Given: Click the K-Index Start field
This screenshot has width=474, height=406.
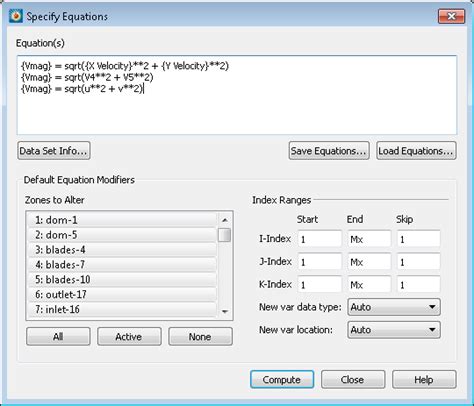Looking at the screenshot, I should [x=319, y=285].
